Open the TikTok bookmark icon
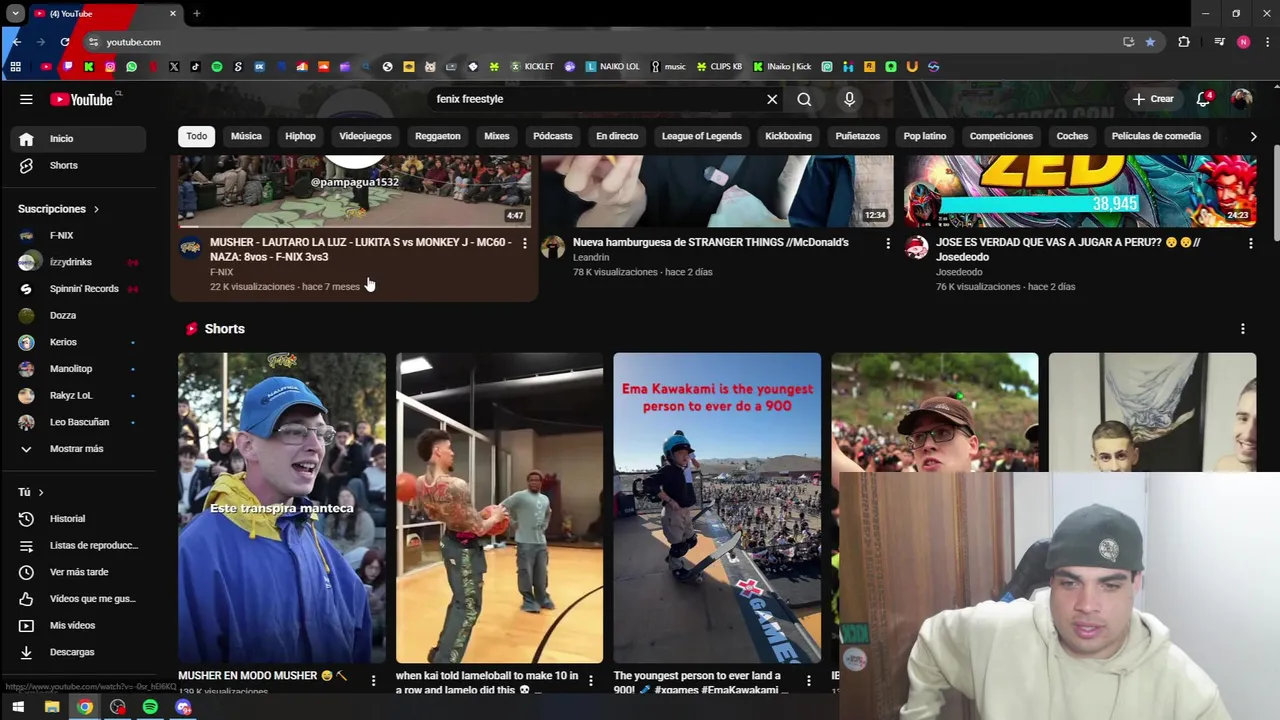This screenshot has height=720, width=1280. [x=195, y=67]
